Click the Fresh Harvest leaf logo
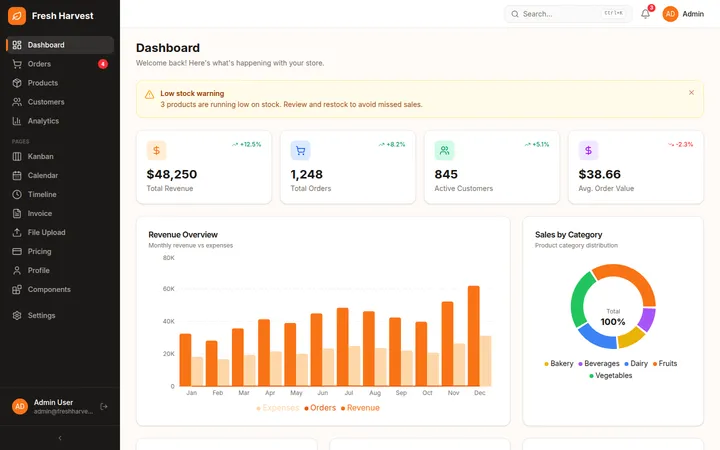The height and width of the screenshot is (450, 720). pos(17,16)
